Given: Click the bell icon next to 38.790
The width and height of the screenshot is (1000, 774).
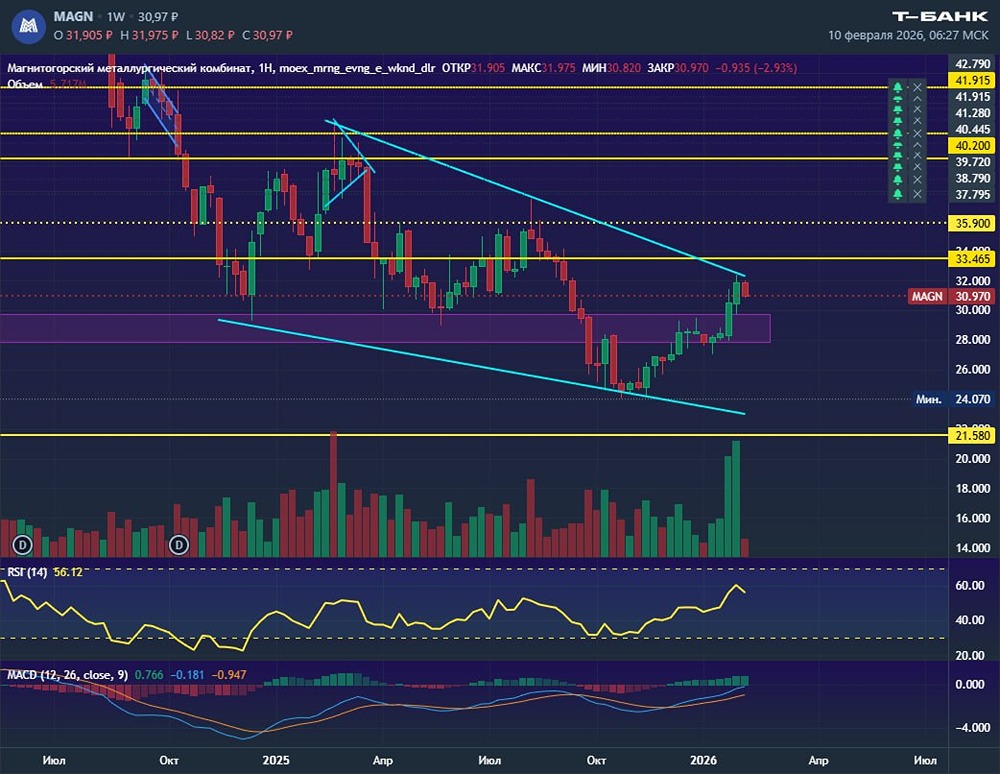Looking at the screenshot, I should point(897,180).
